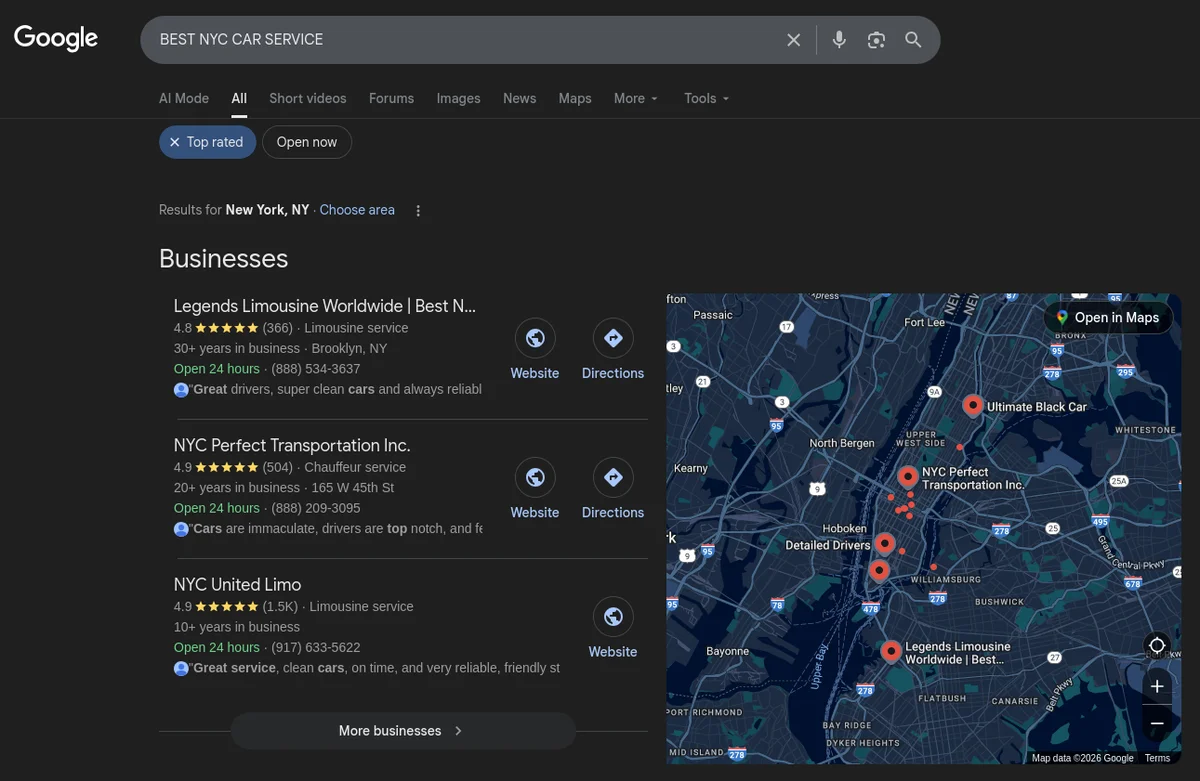Start voice search with microphone icon
This screenshot has width=1200, height=781.
click(x=839, y=40)
